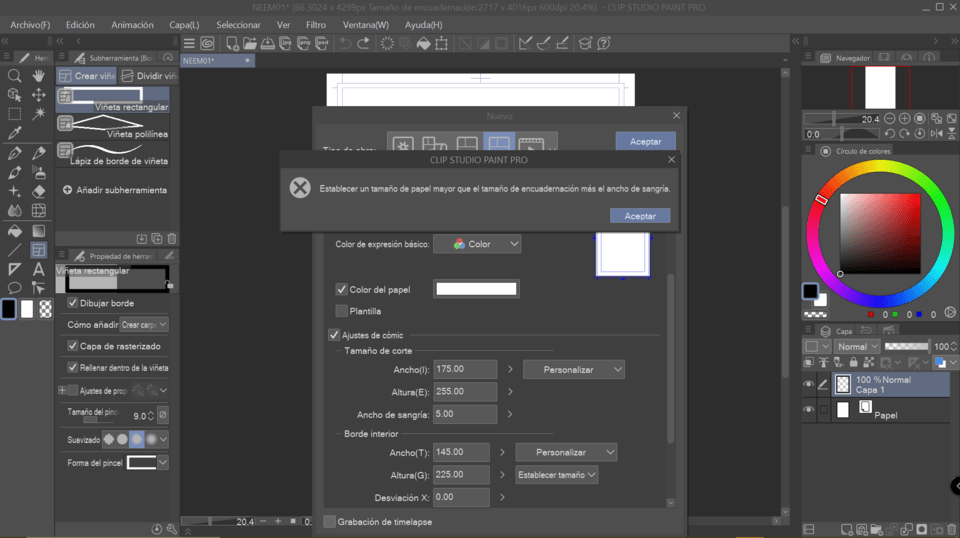This screenshot has height=538, width=960.
Task: Select the Gradient tool
Action: click(39, 231)
